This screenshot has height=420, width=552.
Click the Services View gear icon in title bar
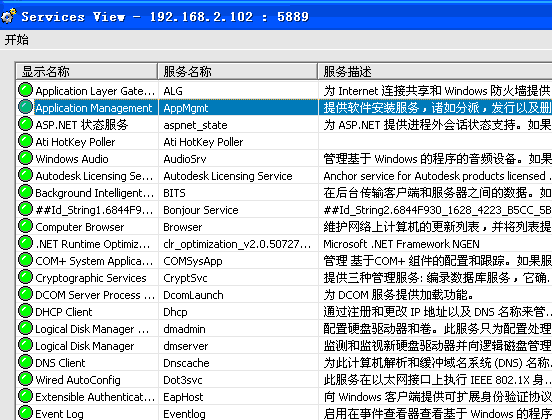coord(8,16)
